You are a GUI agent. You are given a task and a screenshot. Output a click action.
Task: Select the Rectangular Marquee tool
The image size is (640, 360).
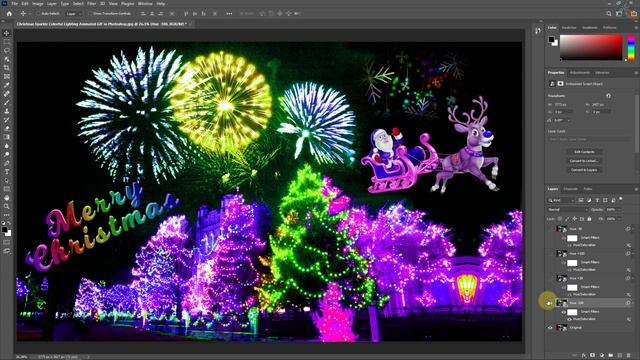coord(7,42)
